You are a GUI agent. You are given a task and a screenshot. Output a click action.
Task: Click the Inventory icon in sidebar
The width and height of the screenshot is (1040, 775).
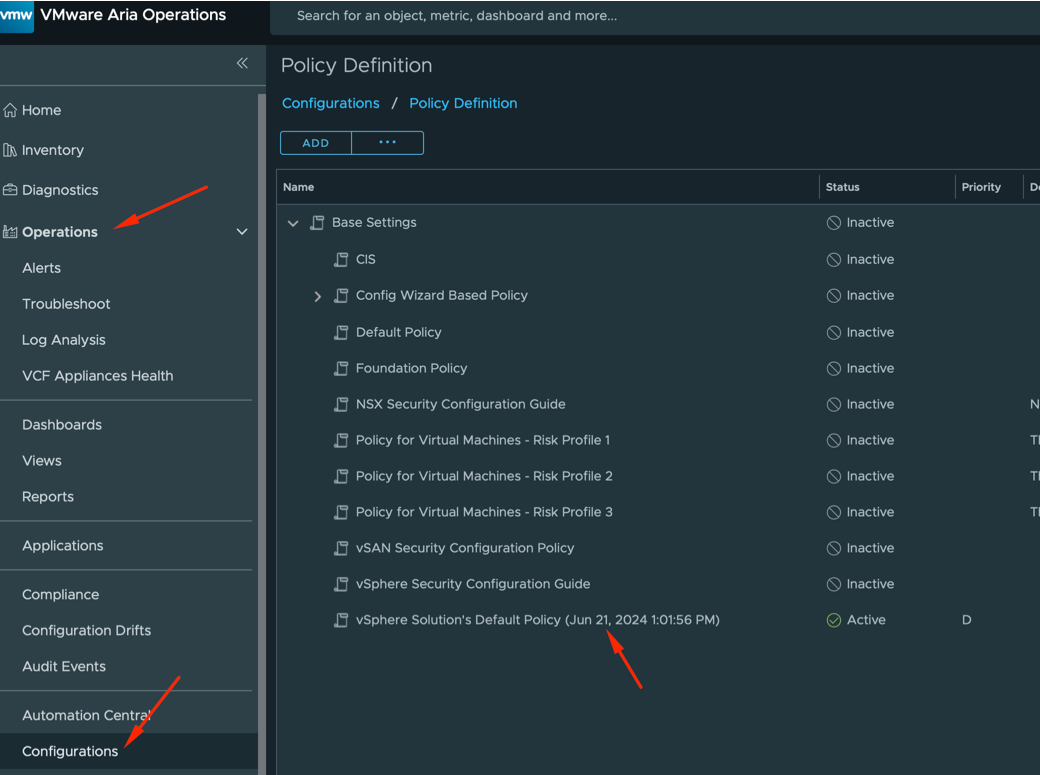(10, 150)
